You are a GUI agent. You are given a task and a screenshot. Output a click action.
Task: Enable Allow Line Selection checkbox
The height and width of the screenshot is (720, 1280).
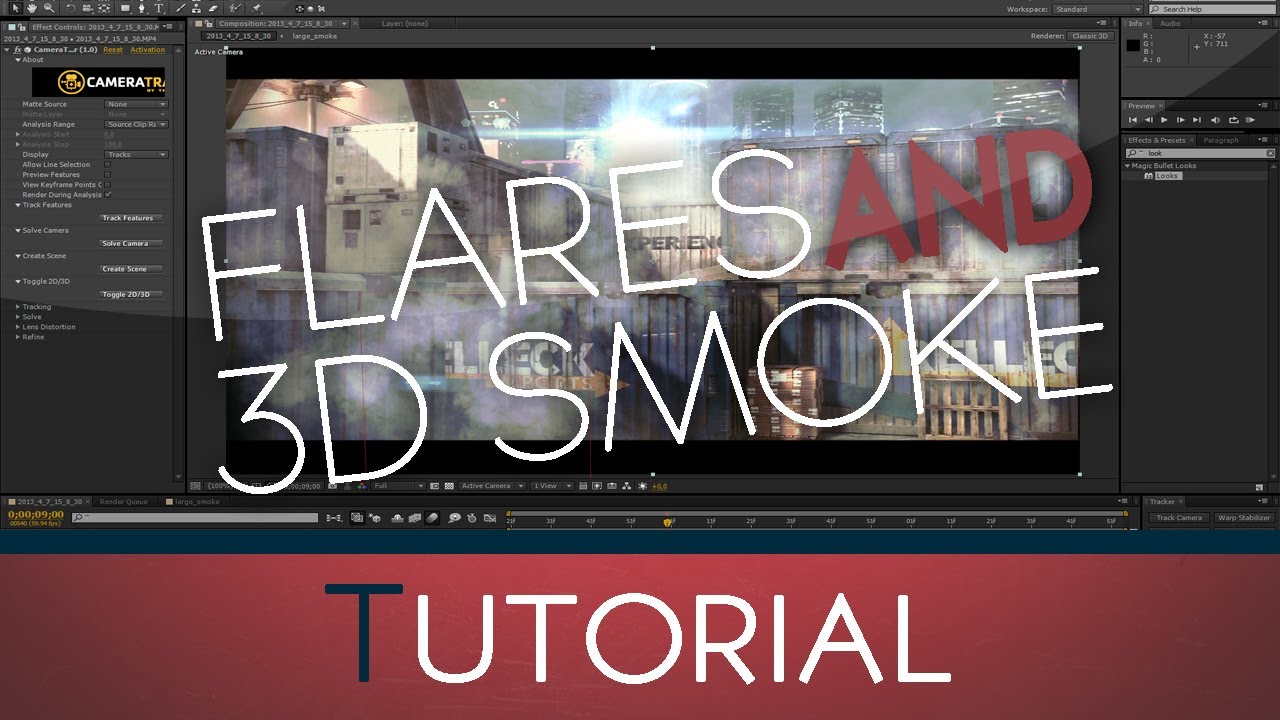tap(107, 164)
